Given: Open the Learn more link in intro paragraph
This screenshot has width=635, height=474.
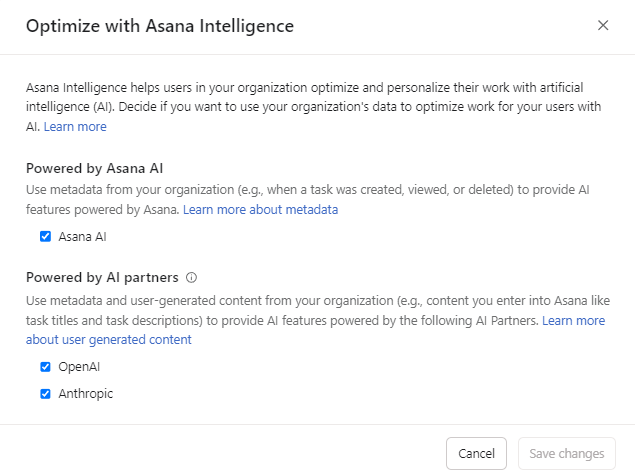Looking at the screenshot, I should coord(75,127).
